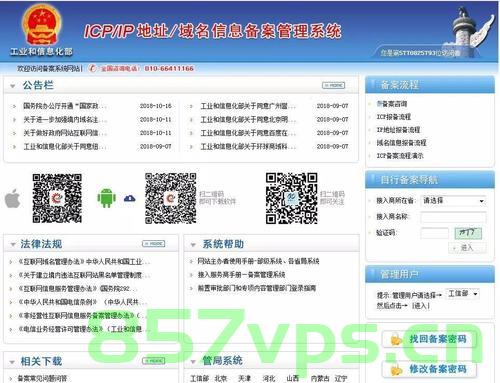Collapse the 公告栏 section arrow
Image resolution: width=500 pixels, height=383 pixels.
(x=13, y=86)
